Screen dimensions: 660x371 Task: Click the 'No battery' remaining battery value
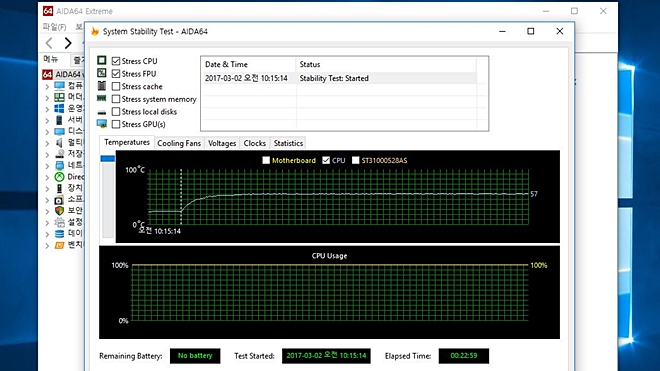(x=195, y=356)
